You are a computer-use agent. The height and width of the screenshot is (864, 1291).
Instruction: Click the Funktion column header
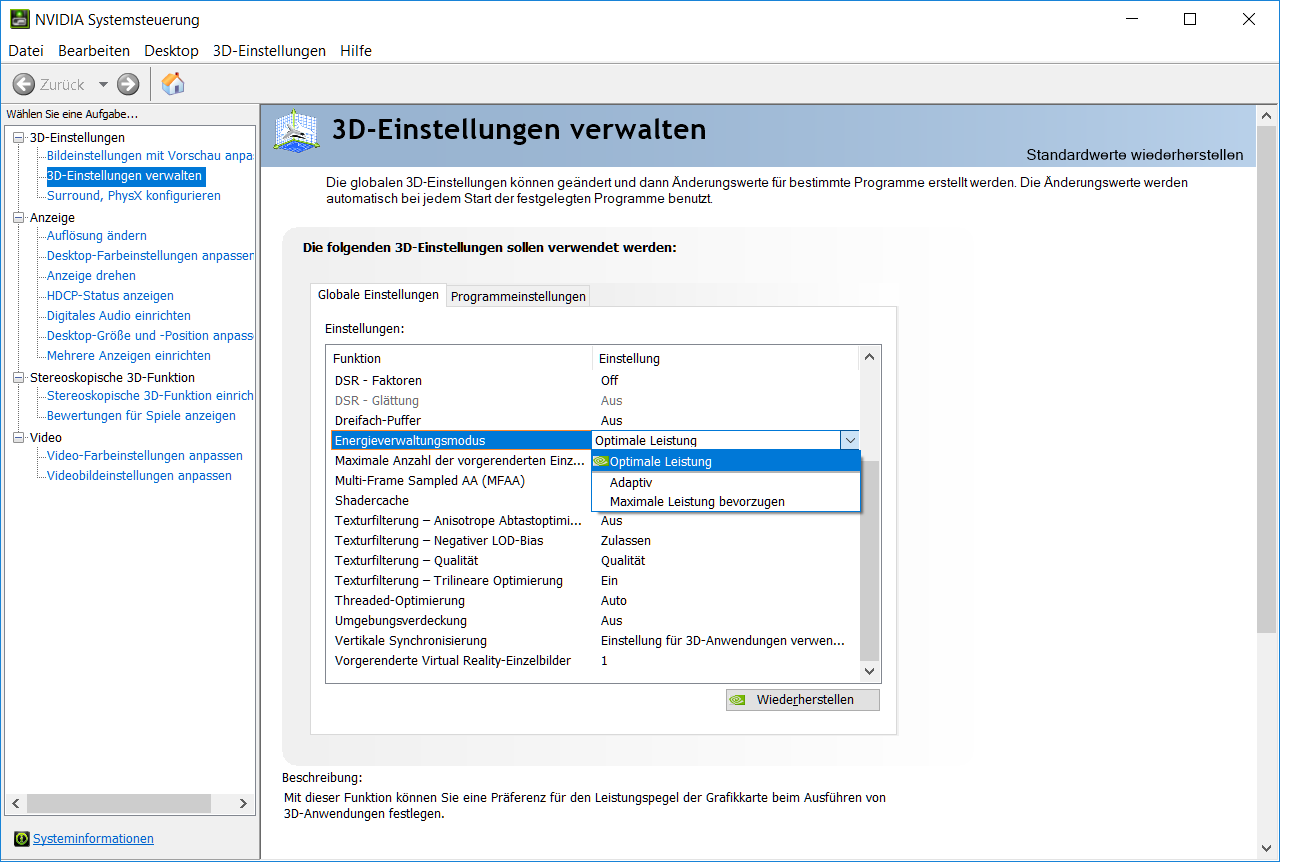[x=461, y=358]
